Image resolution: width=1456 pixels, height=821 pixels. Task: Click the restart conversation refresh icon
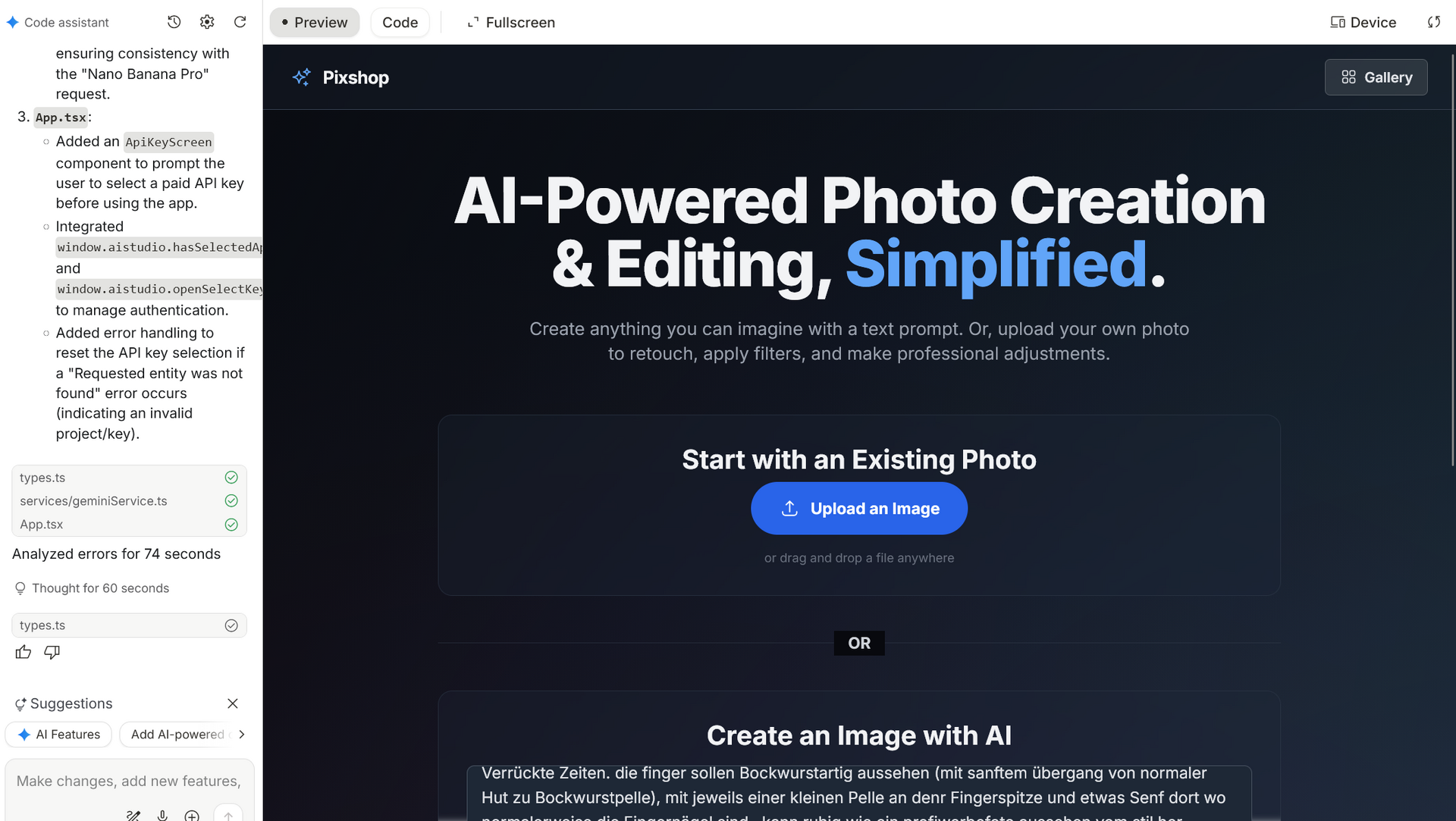(x=240, y=22)
